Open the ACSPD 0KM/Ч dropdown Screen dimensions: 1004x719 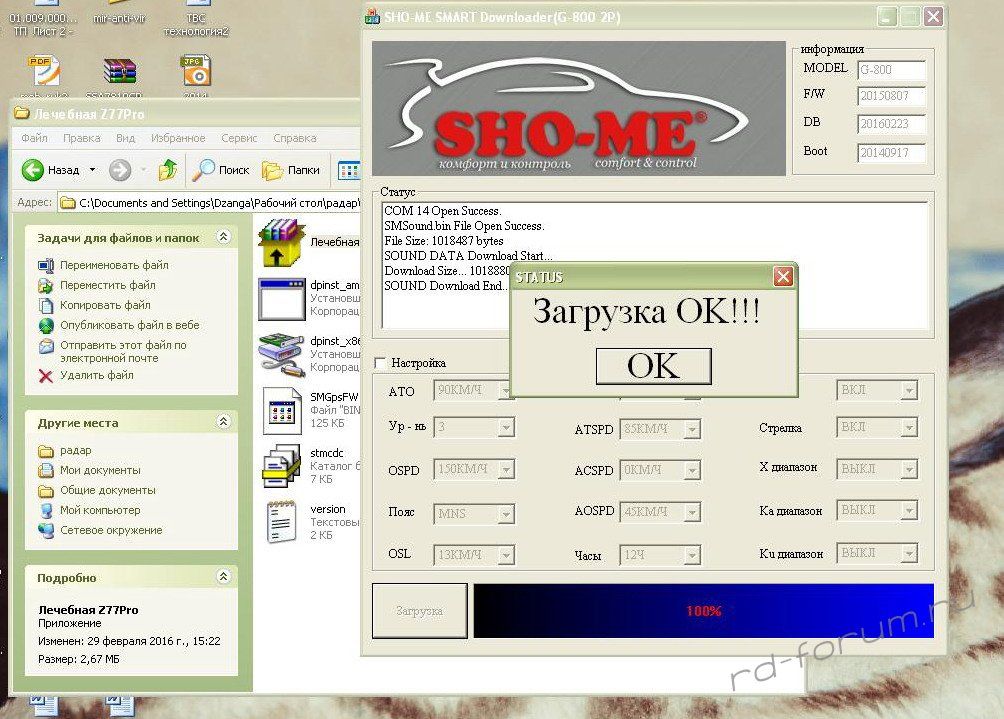coord(692,471)
